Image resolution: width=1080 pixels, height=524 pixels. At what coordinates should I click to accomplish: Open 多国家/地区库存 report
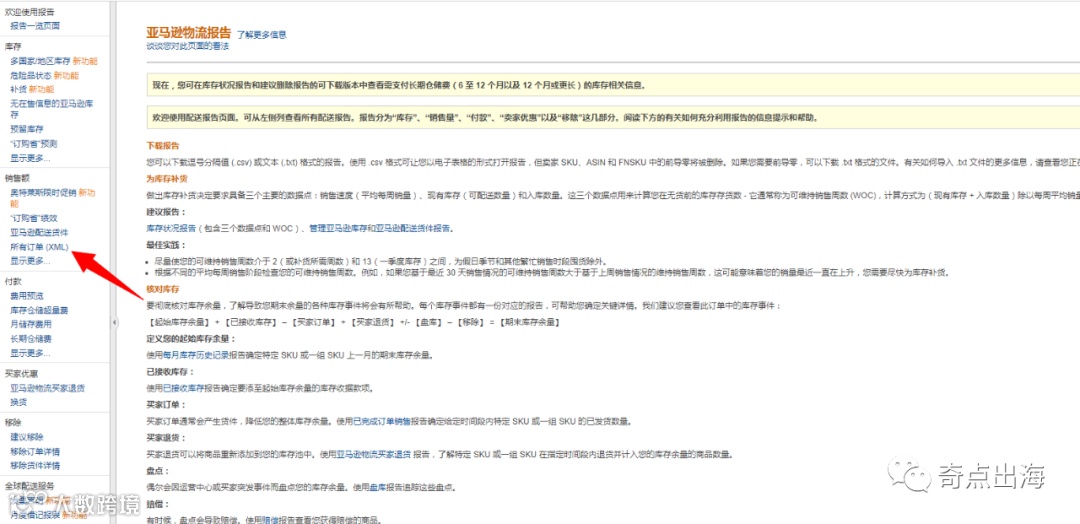pos(41,61)
